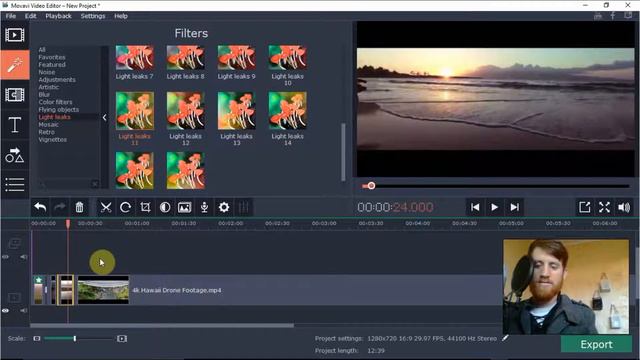This screenshot has height=360, width=640.
Task: Skip to previous frame
Action: 475,207
